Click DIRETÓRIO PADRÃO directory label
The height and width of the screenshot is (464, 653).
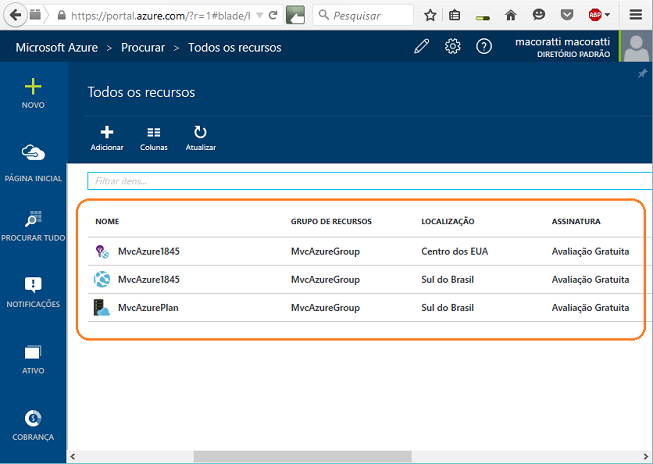573,54
